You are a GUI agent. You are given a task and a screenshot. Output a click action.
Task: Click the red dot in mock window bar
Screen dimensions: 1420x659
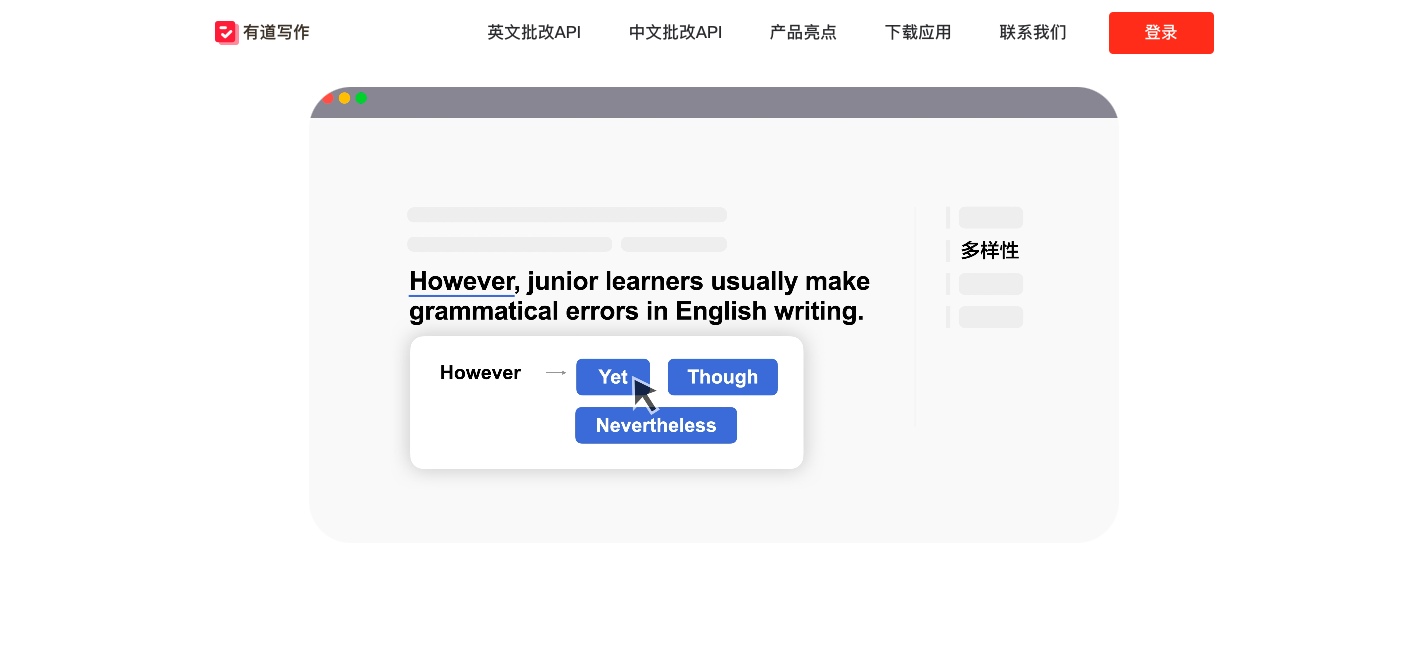tap(328, 98)
